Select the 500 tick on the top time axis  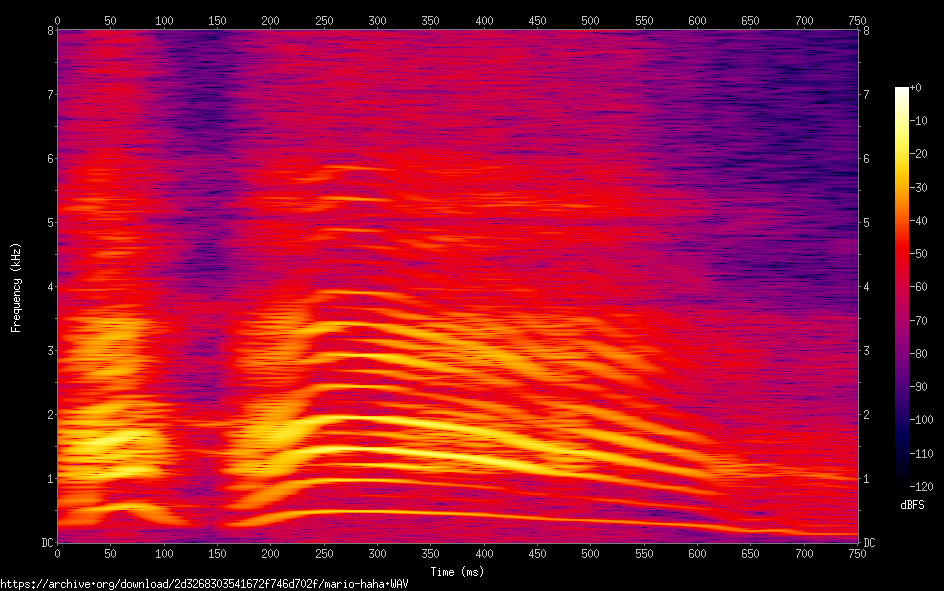(x=590, y=19)
